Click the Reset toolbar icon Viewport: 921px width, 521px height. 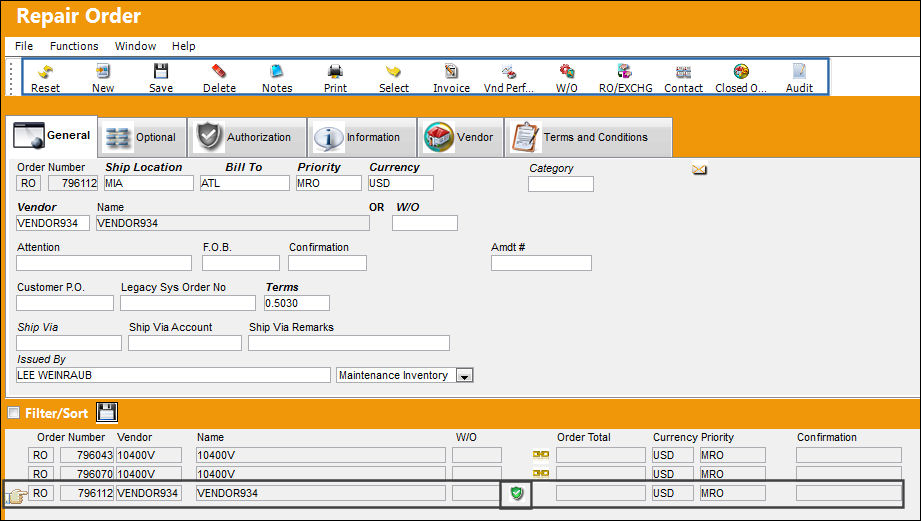45,72
